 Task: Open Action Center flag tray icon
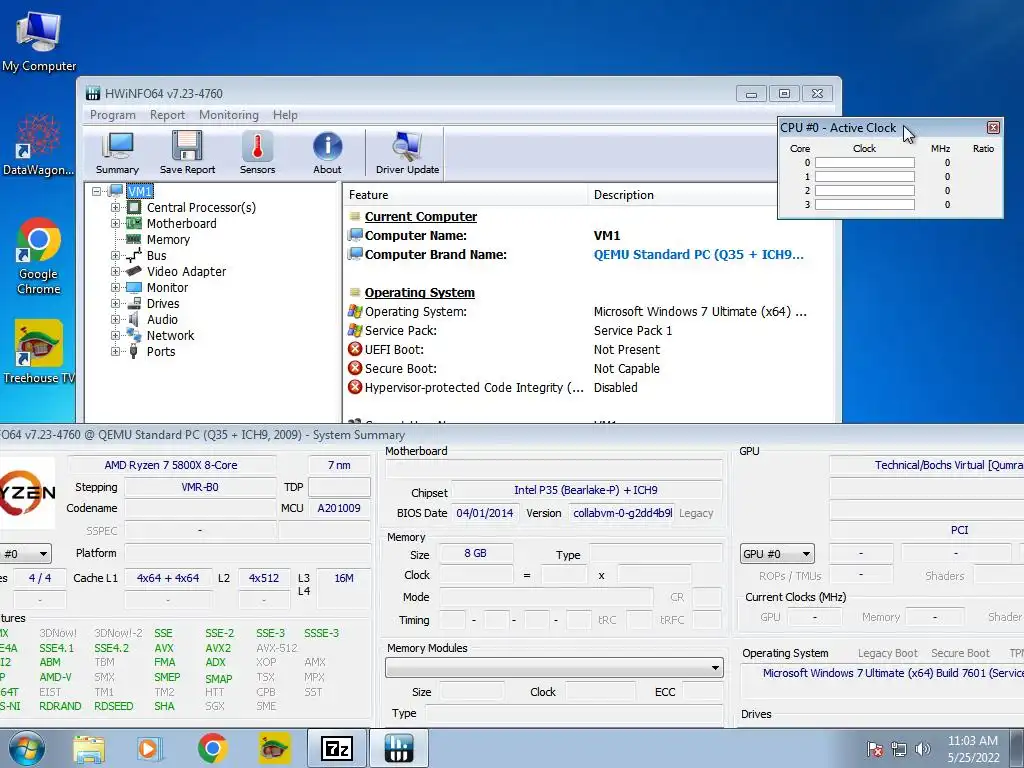874,749
